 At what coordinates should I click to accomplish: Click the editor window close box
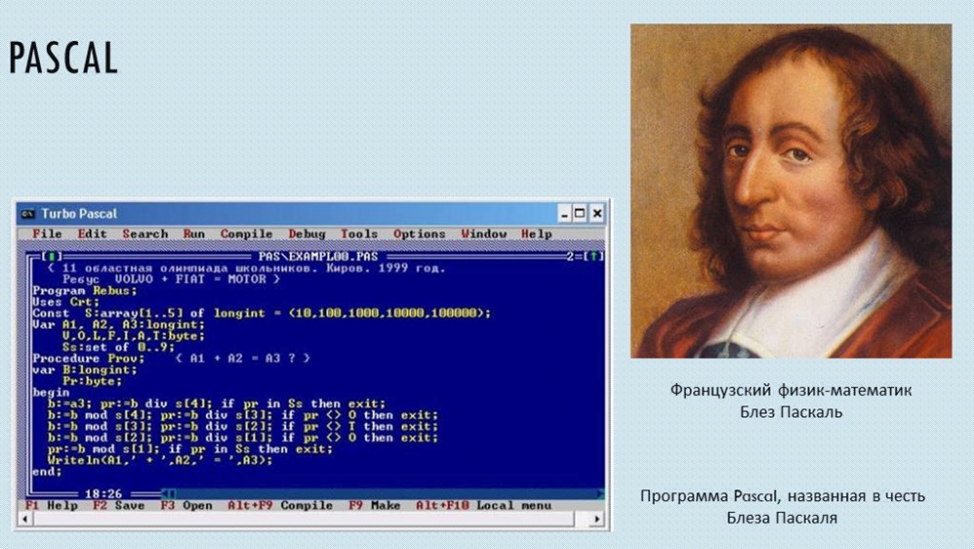(52, 256)
